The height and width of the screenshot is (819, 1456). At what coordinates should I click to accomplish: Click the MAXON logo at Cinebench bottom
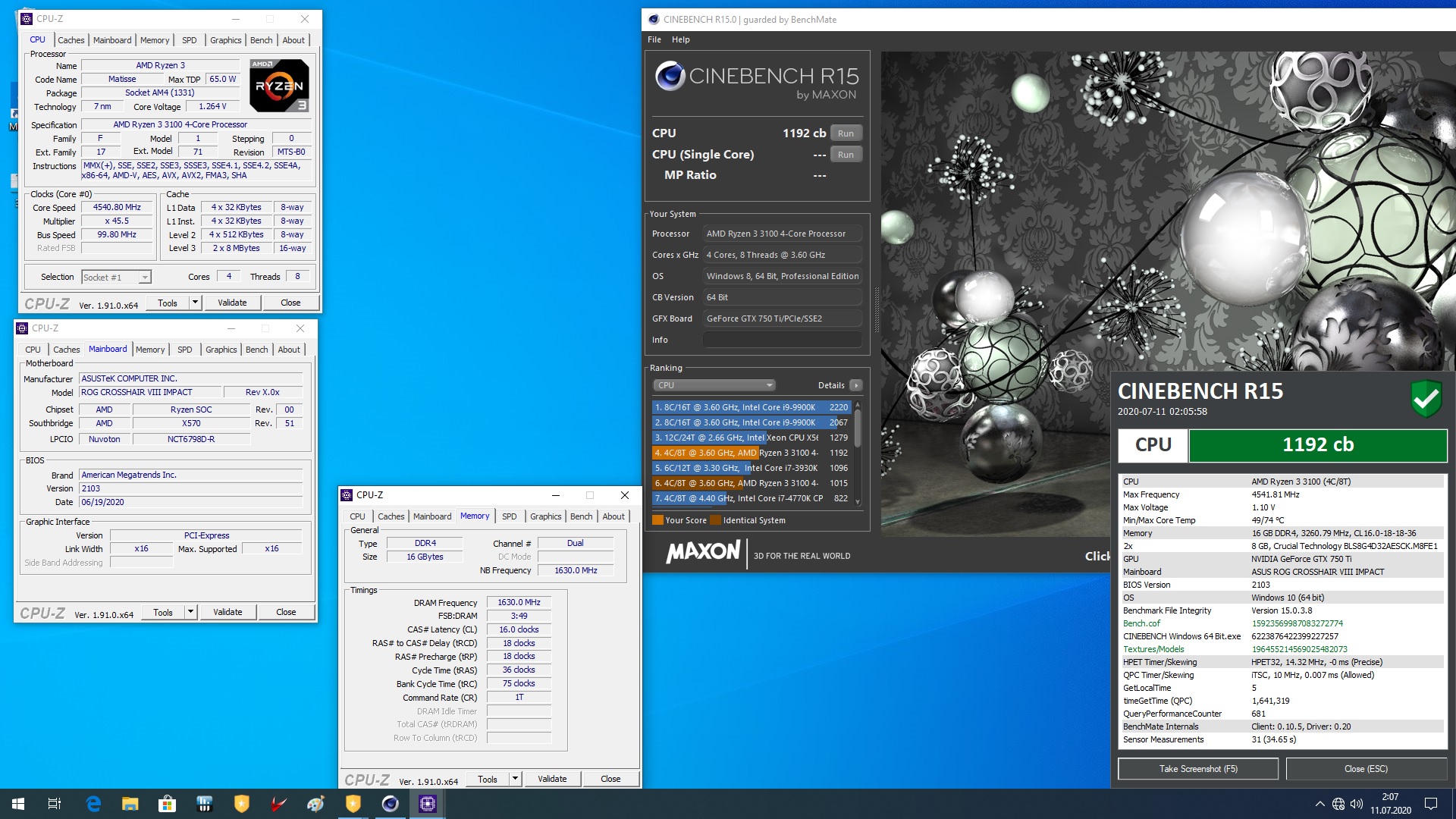pos(703,552)
